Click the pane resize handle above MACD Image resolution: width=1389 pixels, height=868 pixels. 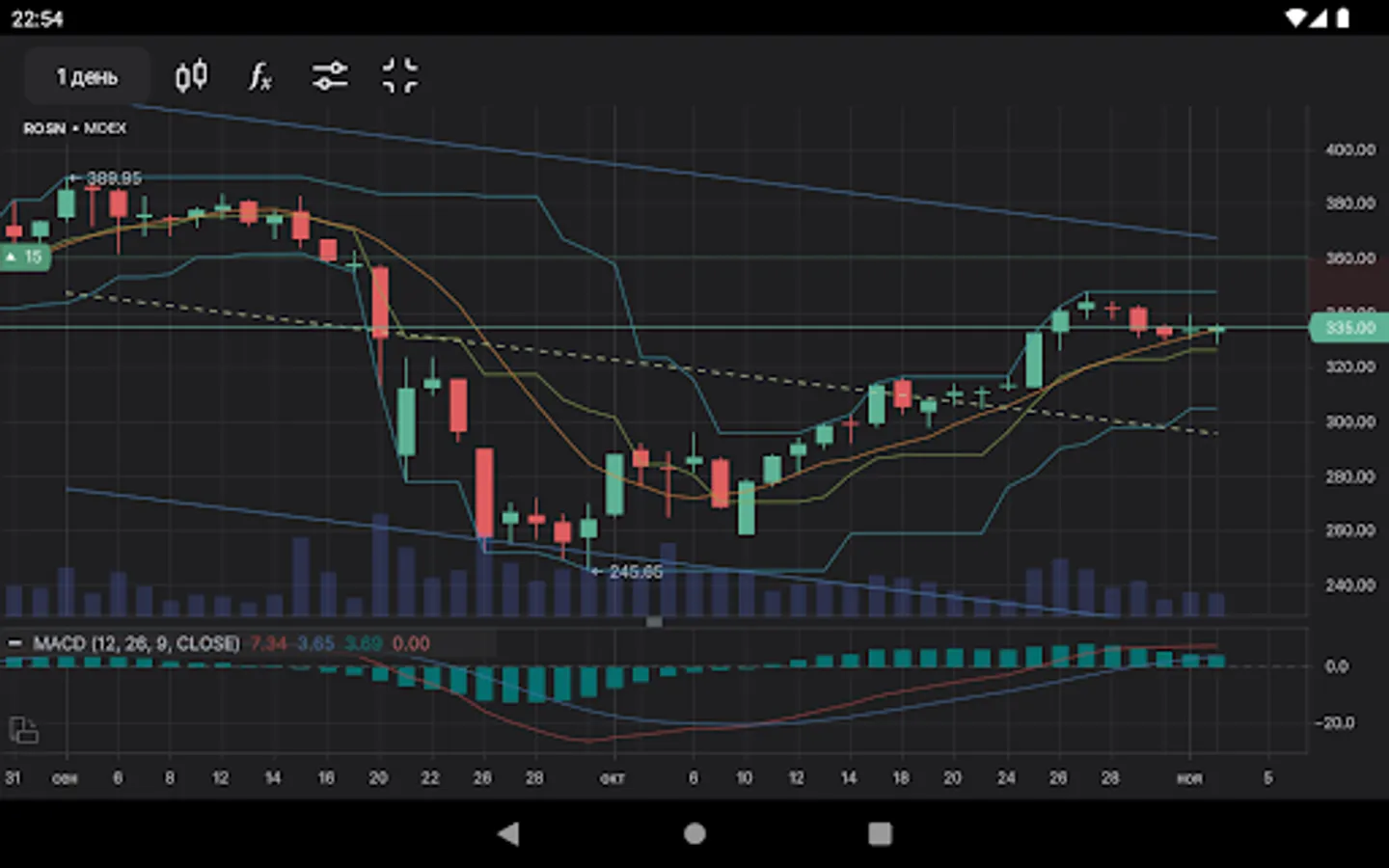654,622
